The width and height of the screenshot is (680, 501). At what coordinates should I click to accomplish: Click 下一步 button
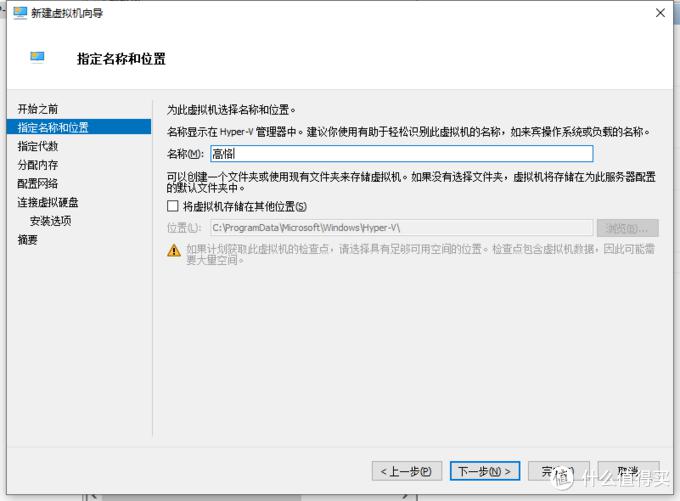click(485, 471)
